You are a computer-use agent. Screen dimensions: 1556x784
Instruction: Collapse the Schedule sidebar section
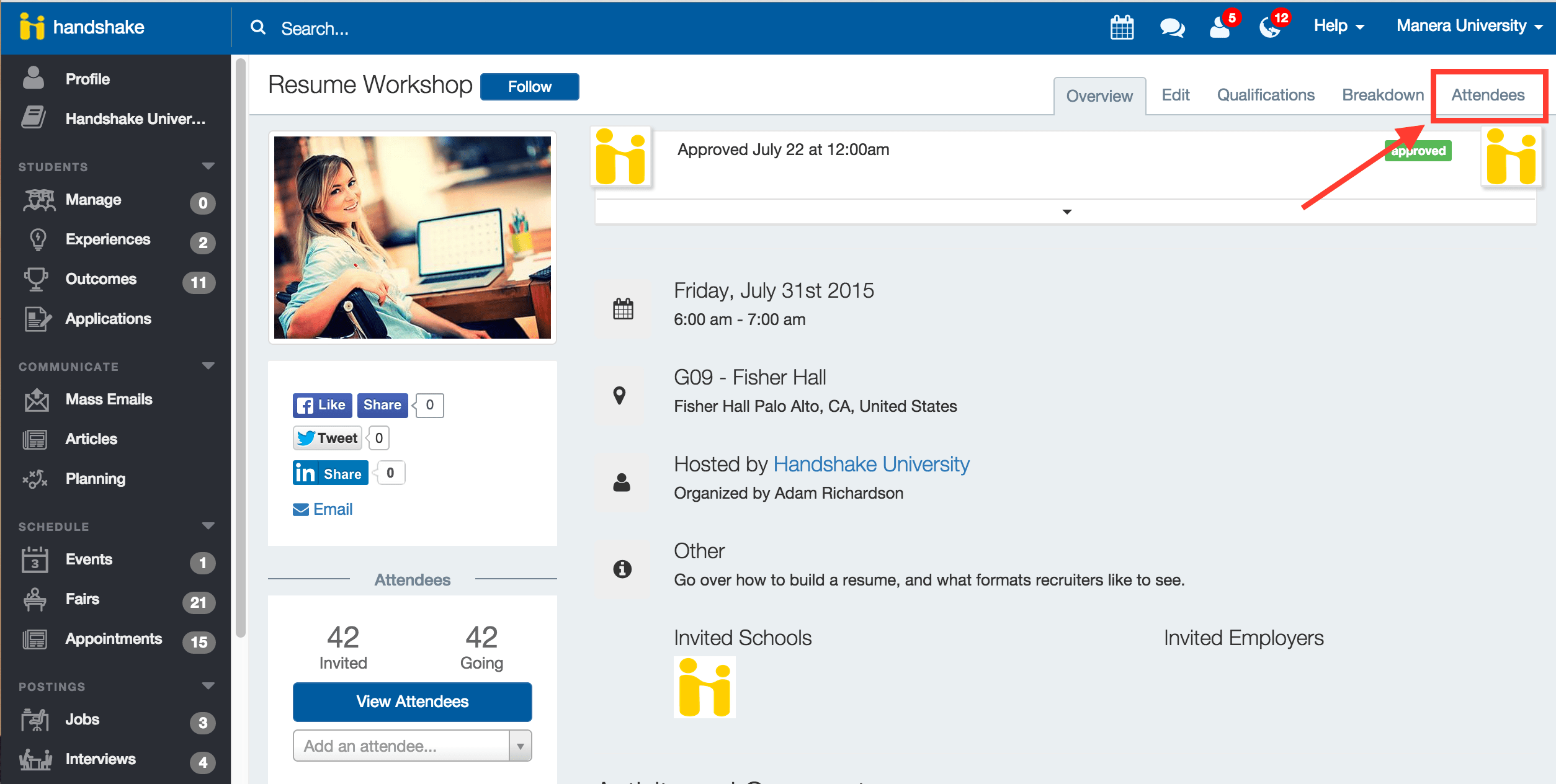pyautogui.click(x=208, y=526)
